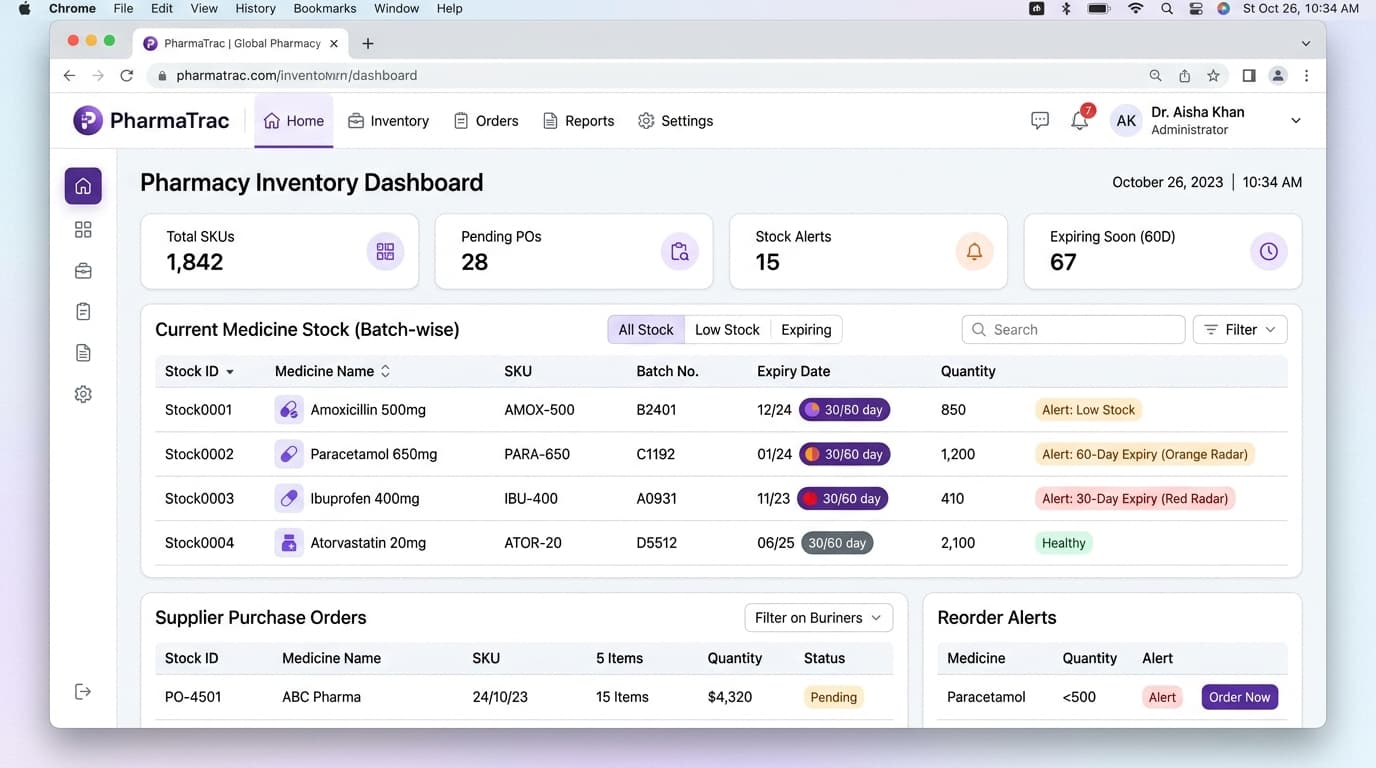The width and height of the screenshot is (1376, 768).
Task: Click the Stock Alerts bell icon
Action: pos(974,252)
